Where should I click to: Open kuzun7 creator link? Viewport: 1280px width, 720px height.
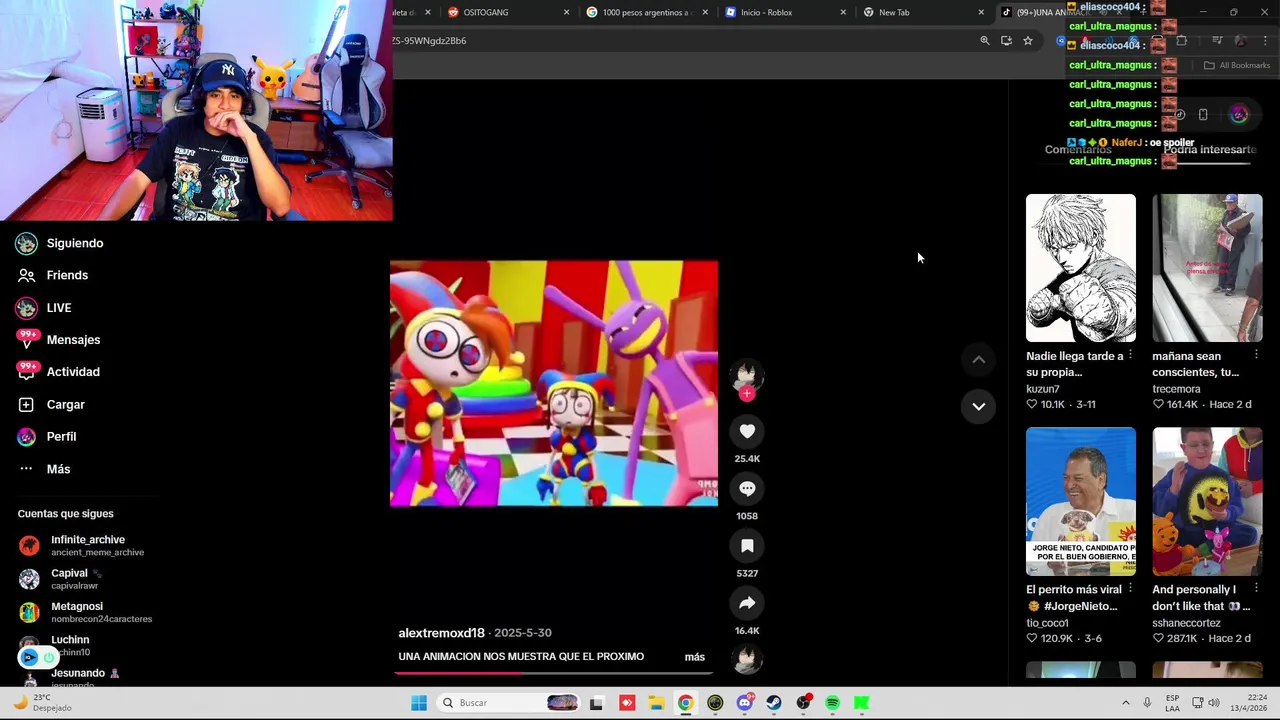tap(1043, 389)
